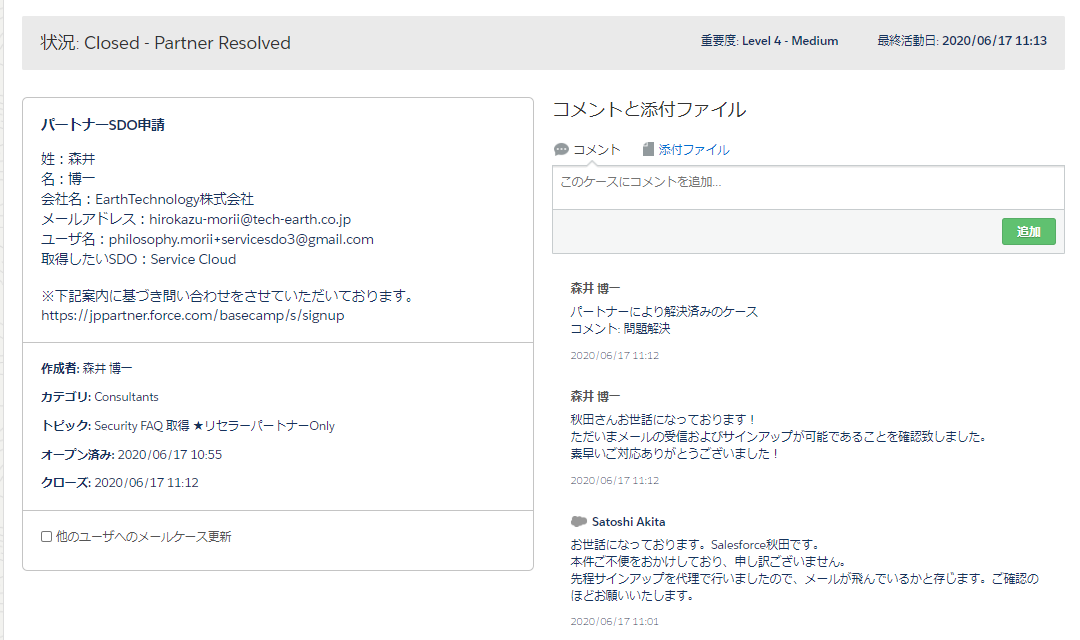Open the jppartner.force.com signup URL
Screen dimensions: 1080x640
192,315
